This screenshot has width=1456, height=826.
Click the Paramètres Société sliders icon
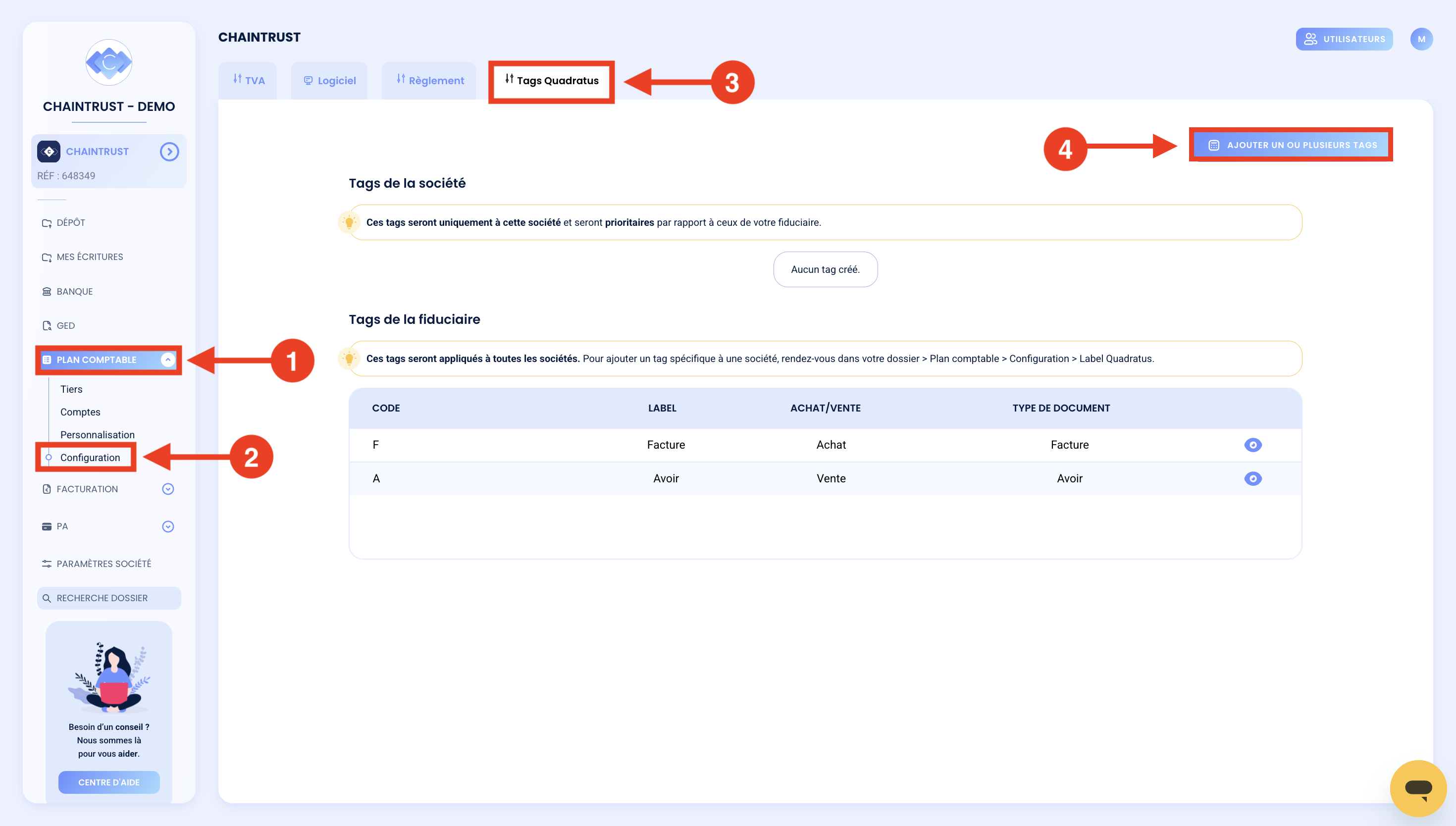pyautogui.click(x=47, y=564)
